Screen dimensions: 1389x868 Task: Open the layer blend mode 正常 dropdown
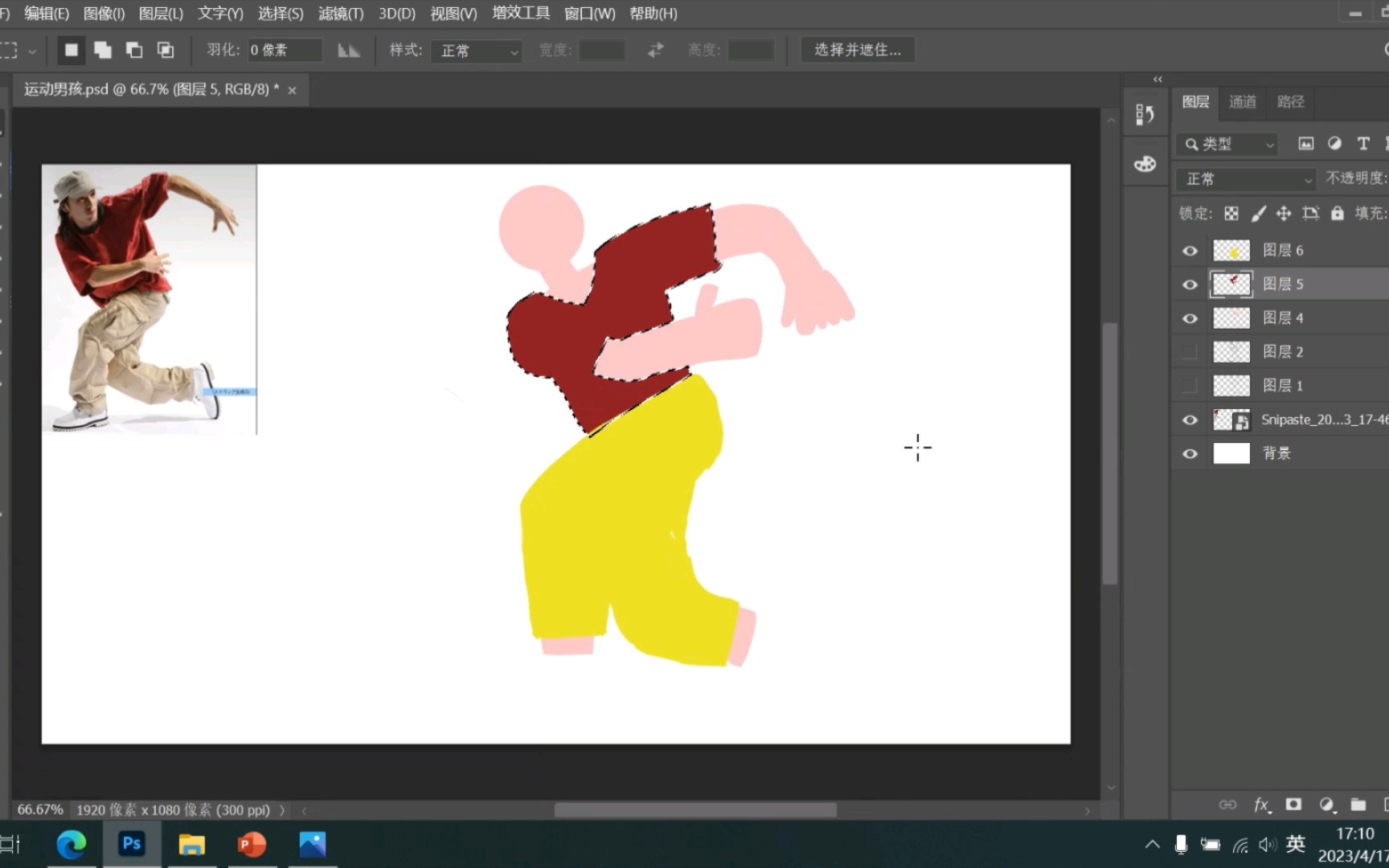point(1246,178)
